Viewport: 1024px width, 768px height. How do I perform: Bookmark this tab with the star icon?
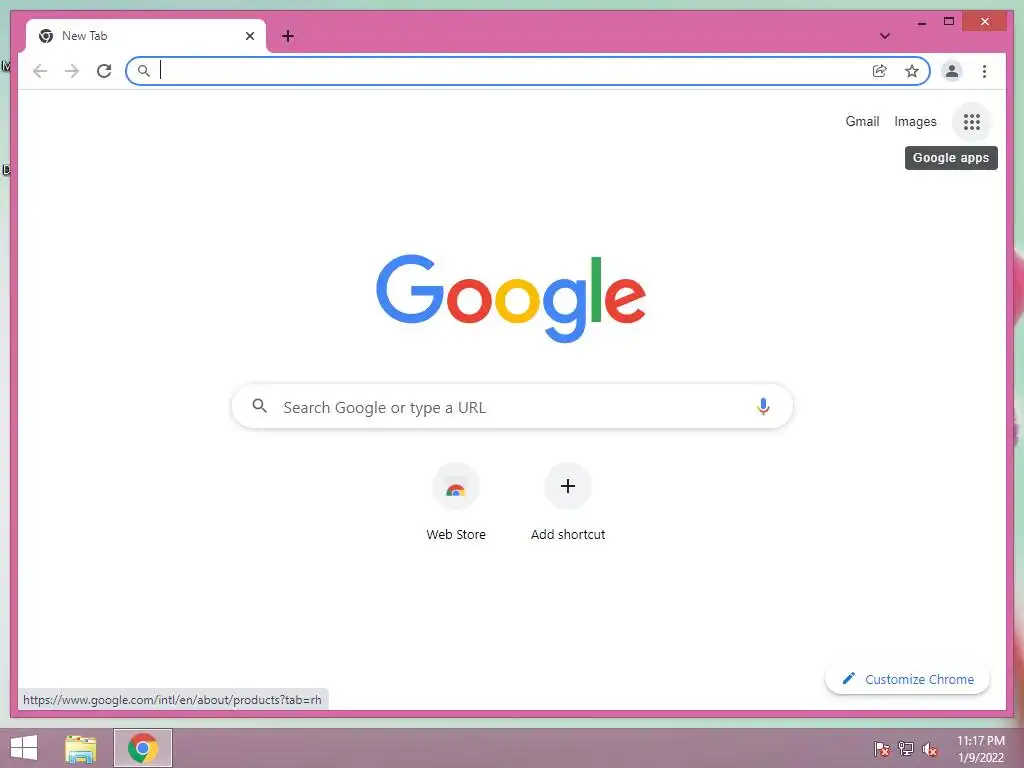pos(912,71)
